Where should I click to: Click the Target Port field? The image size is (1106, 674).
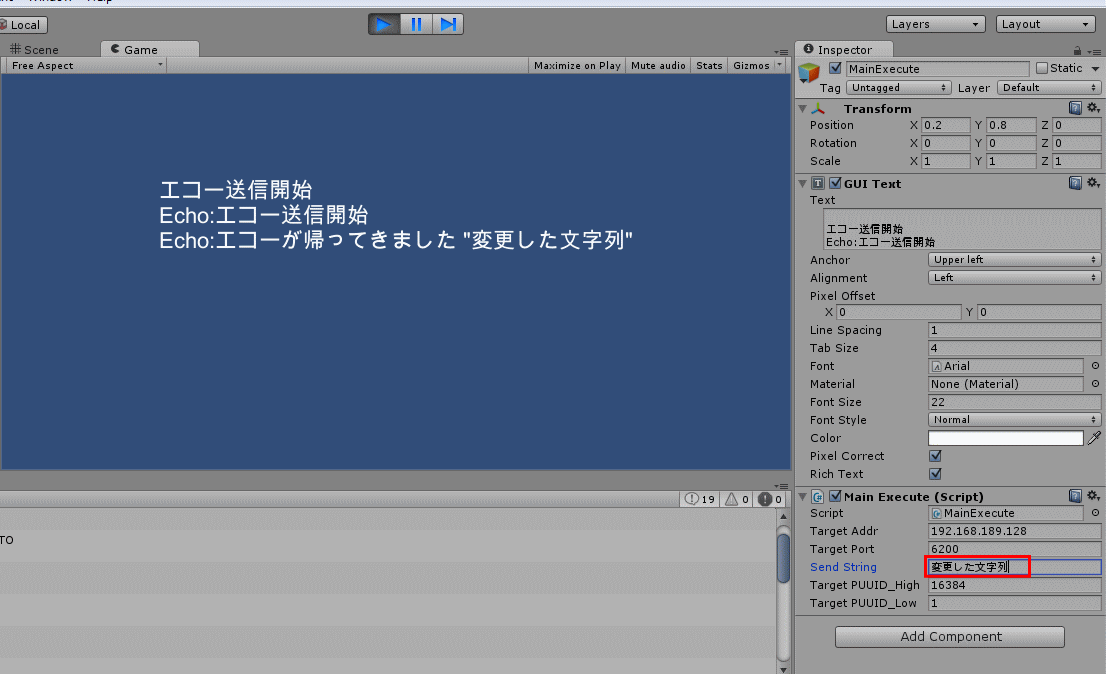pyautogui.click(x=1014, y=549)
